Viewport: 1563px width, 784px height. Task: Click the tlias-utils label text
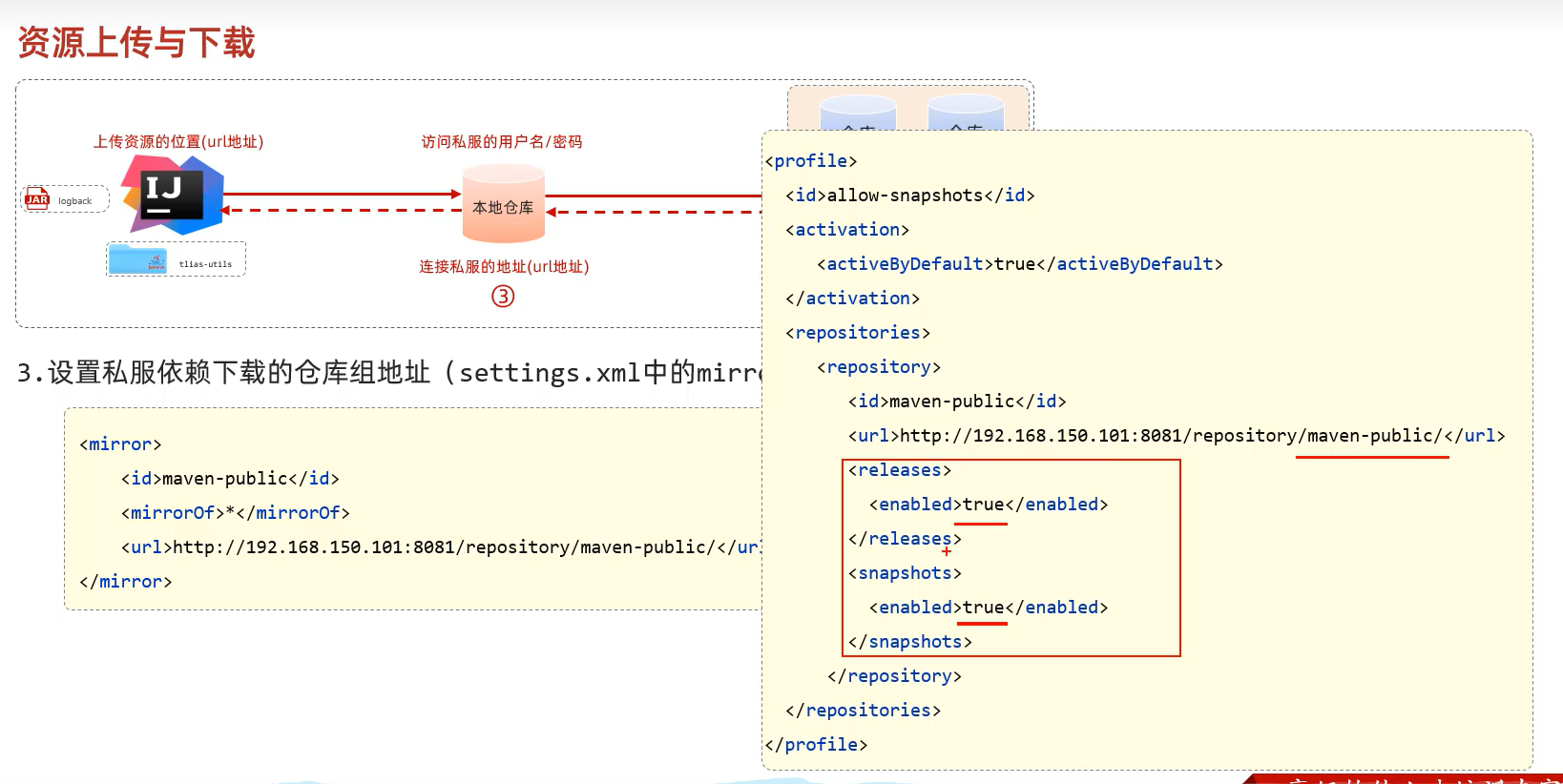click(x=205, y=264)
